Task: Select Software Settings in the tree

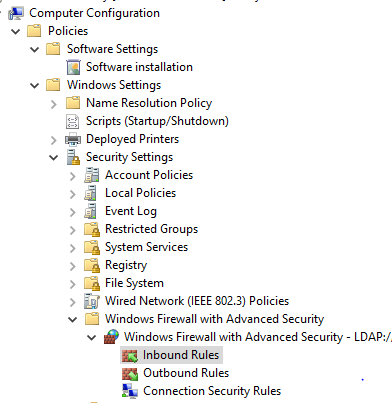Action: [x=112, y=49]
